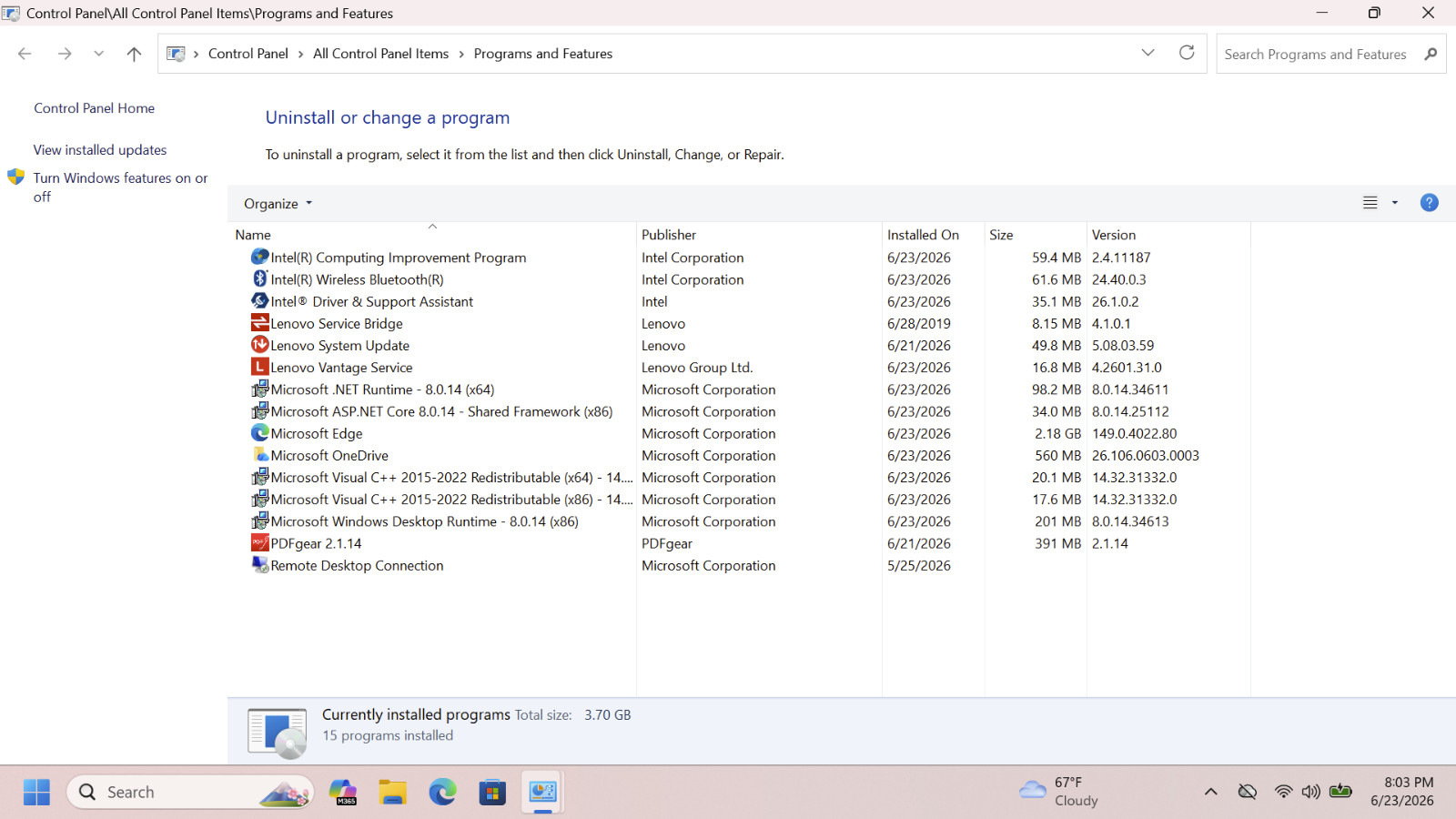Navigate to Control Panel breadcrumb

[248, 54]
